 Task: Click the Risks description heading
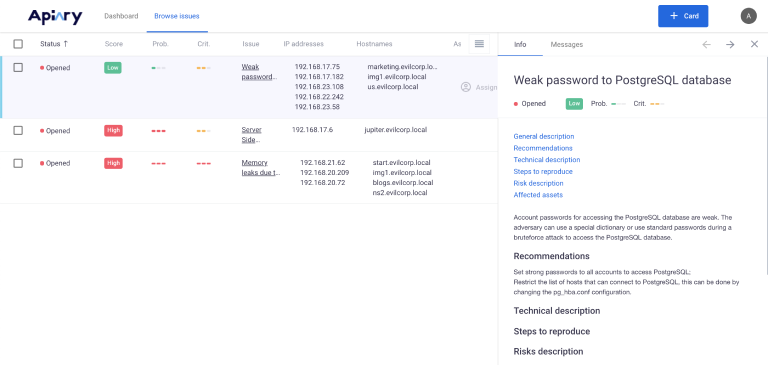pos(548,352)
